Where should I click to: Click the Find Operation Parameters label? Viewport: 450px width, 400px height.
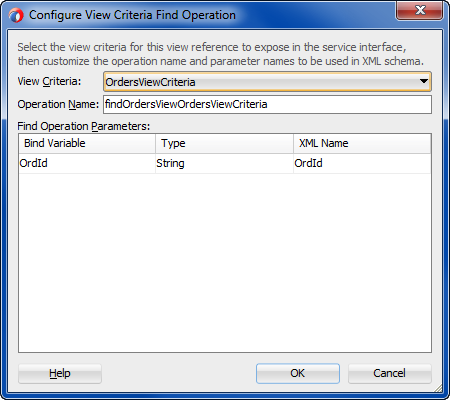(x=84, y=126)
